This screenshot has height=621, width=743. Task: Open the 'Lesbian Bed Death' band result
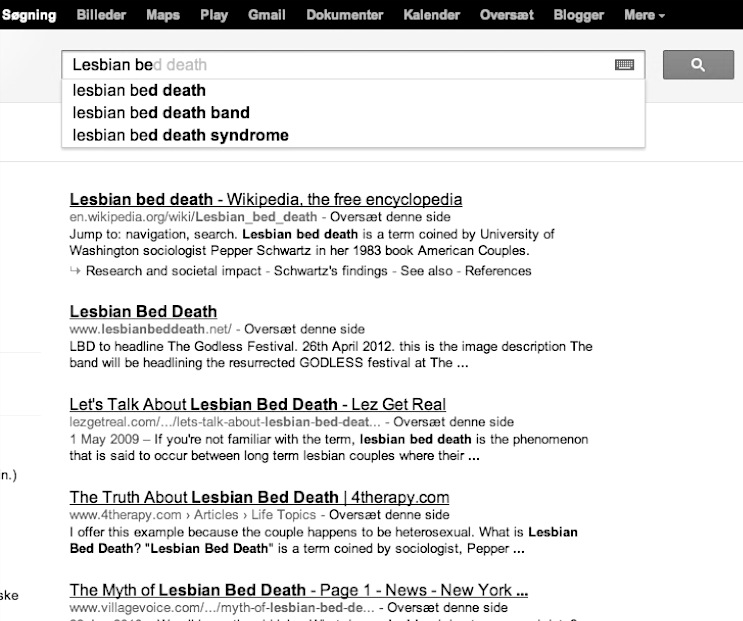click(143, 311)
